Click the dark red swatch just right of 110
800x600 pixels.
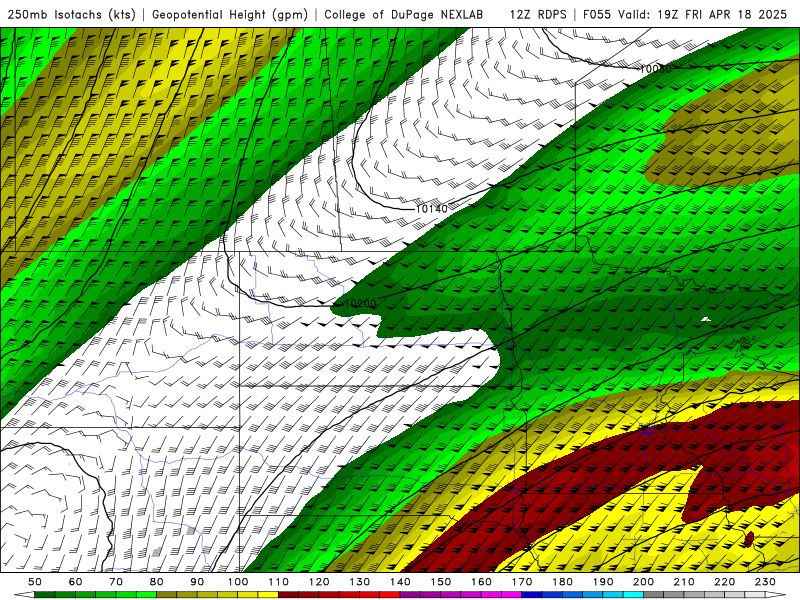(288, 595)
